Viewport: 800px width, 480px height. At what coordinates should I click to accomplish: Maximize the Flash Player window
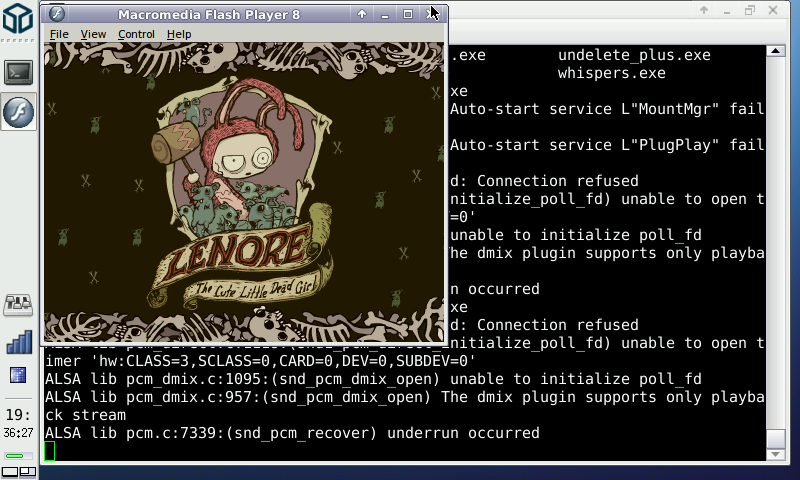[x=408, y=14]
